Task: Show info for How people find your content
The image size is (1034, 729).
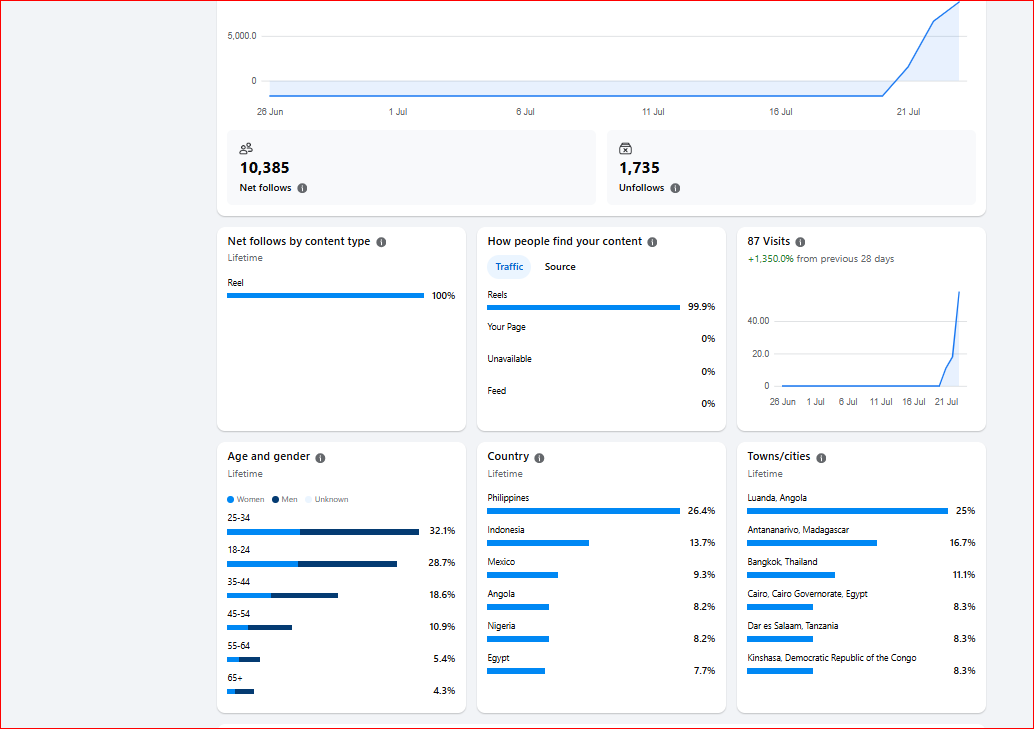Action: 652,242
